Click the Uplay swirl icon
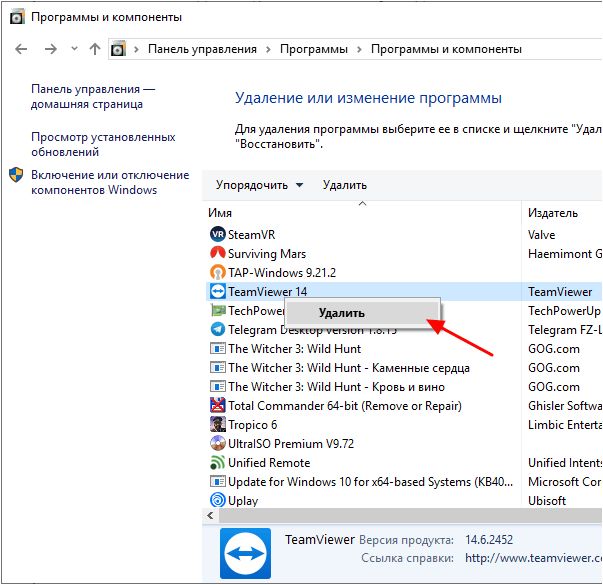This screenshot has height=585, width=603. click(218, 500)
